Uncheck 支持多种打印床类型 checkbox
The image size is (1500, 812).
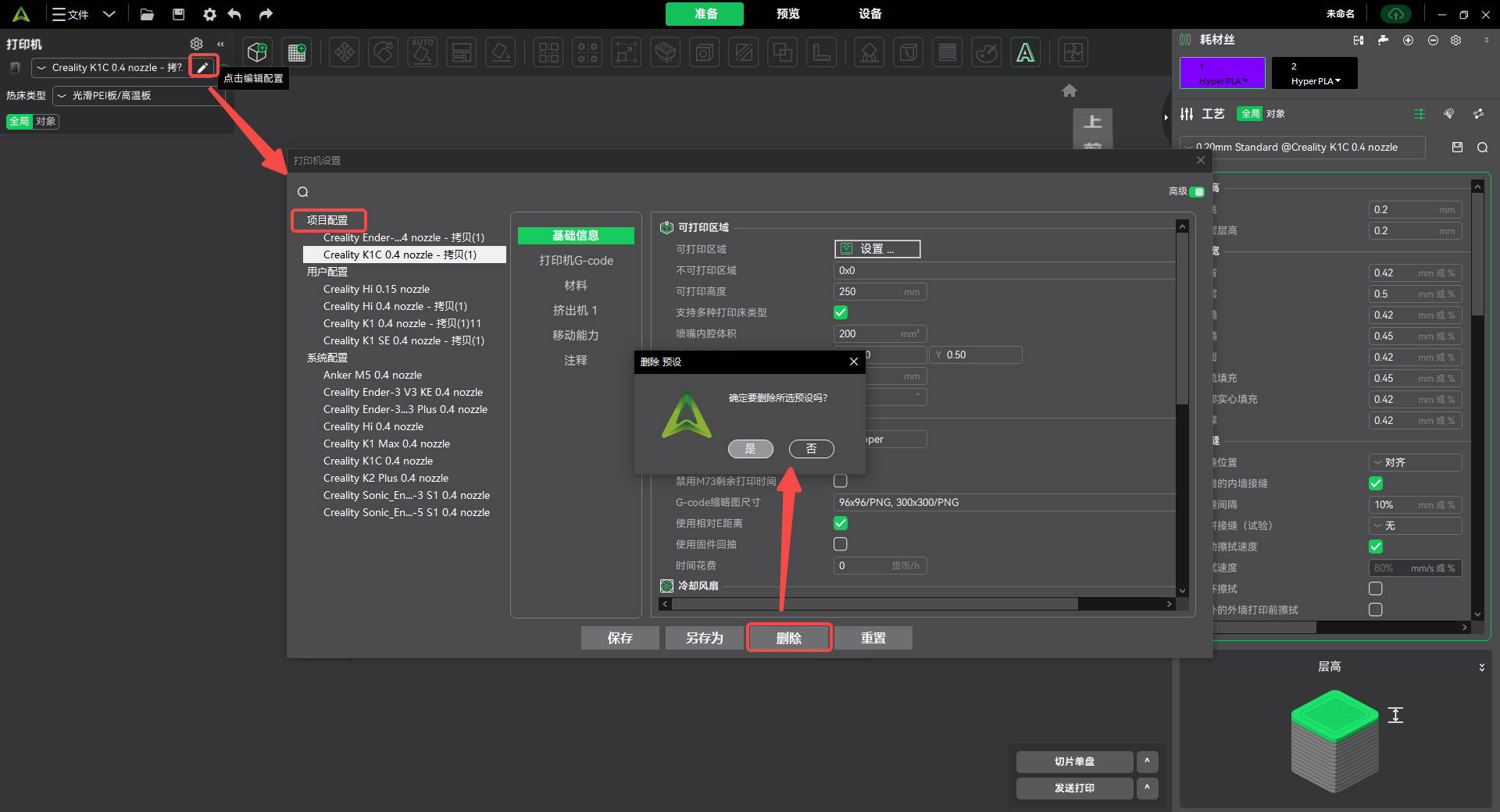pyautogui.click(x=841, y=312)
